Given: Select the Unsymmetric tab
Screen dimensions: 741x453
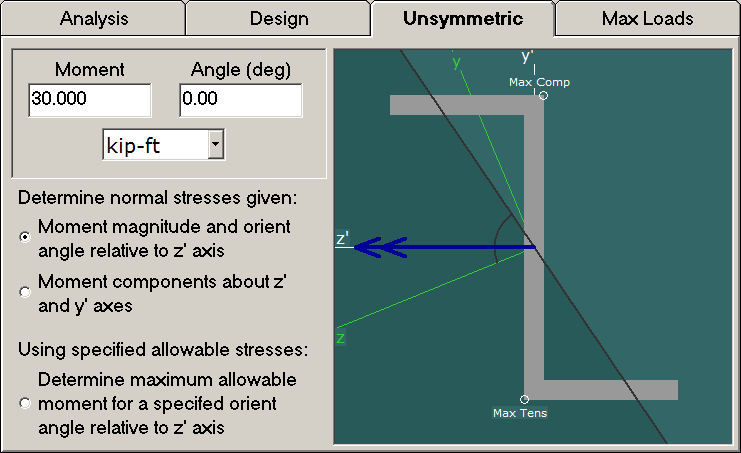Looking at the screenshot, I should click(462, 18).
